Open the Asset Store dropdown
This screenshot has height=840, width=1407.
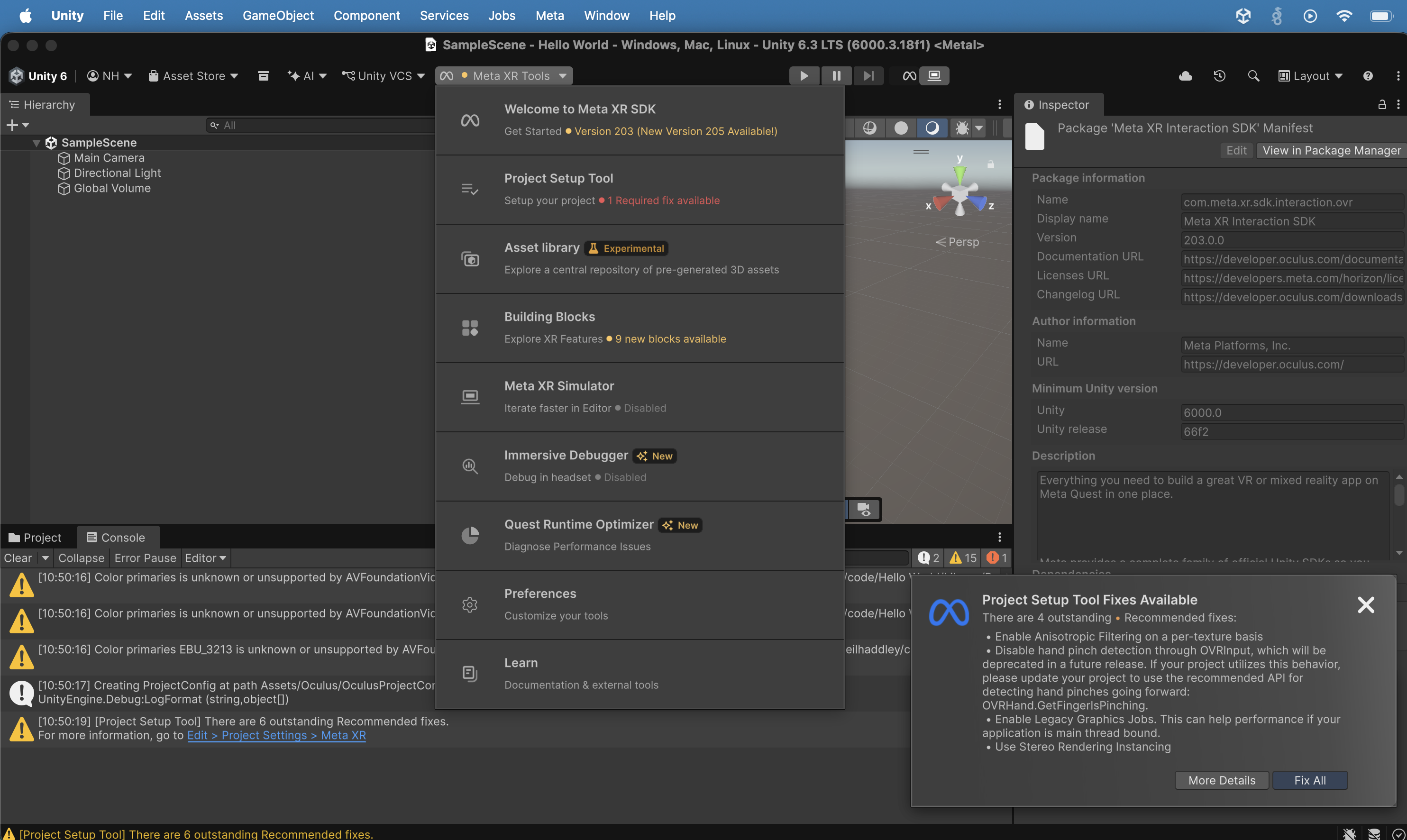tap(193, 76)
